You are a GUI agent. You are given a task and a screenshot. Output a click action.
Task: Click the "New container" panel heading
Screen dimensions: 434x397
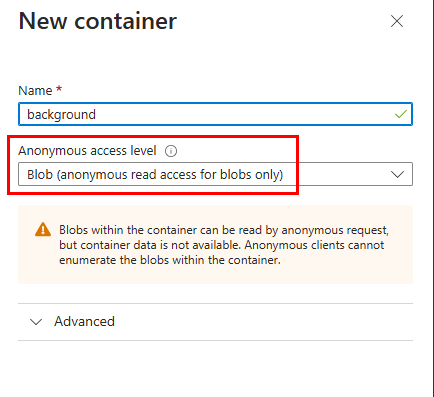(x=98, y=21)
